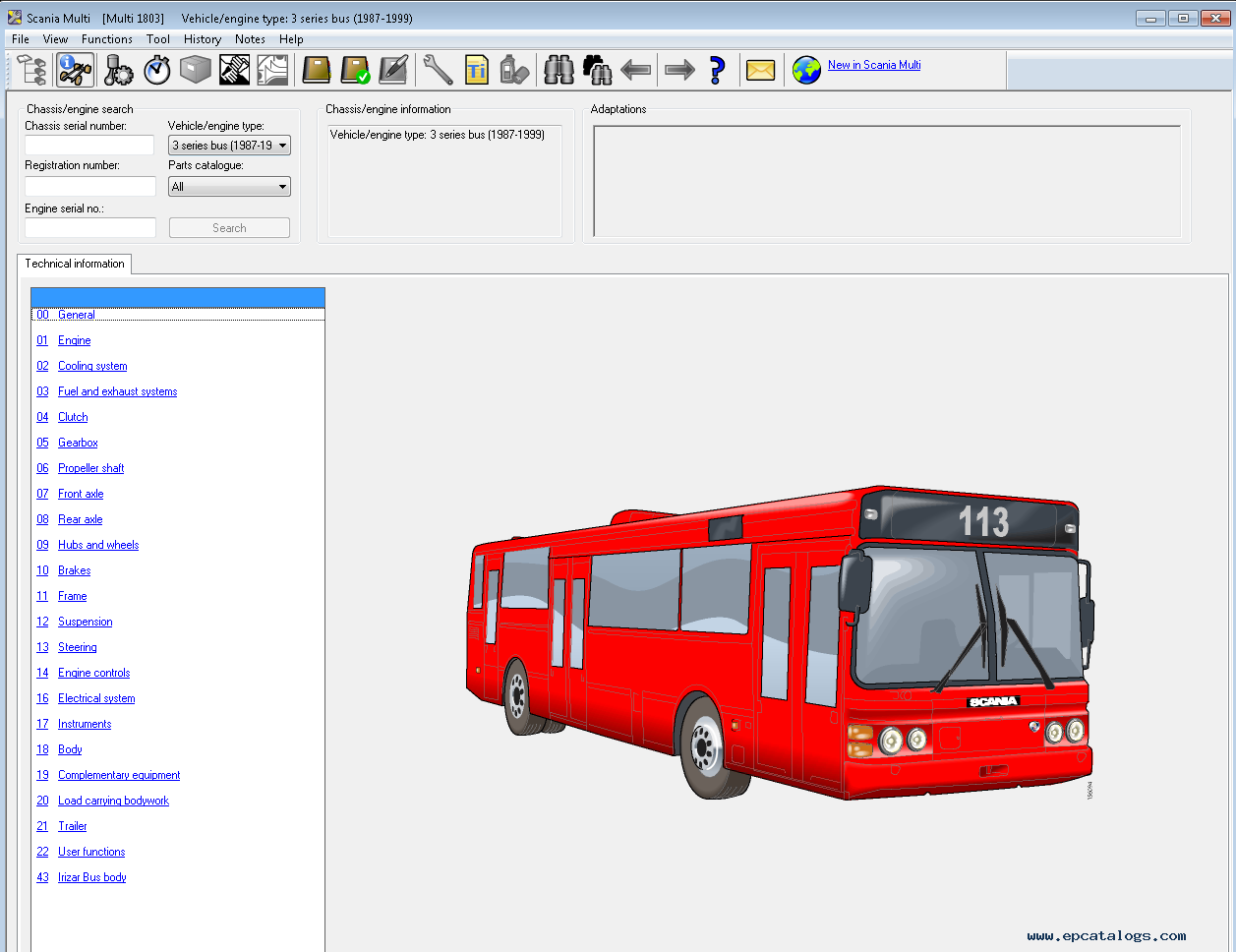Image resolution: width=1236 pixels, height=952 pixels.
Task: Open the History menu
Action: pyautogui.click(x=203, y=39)
